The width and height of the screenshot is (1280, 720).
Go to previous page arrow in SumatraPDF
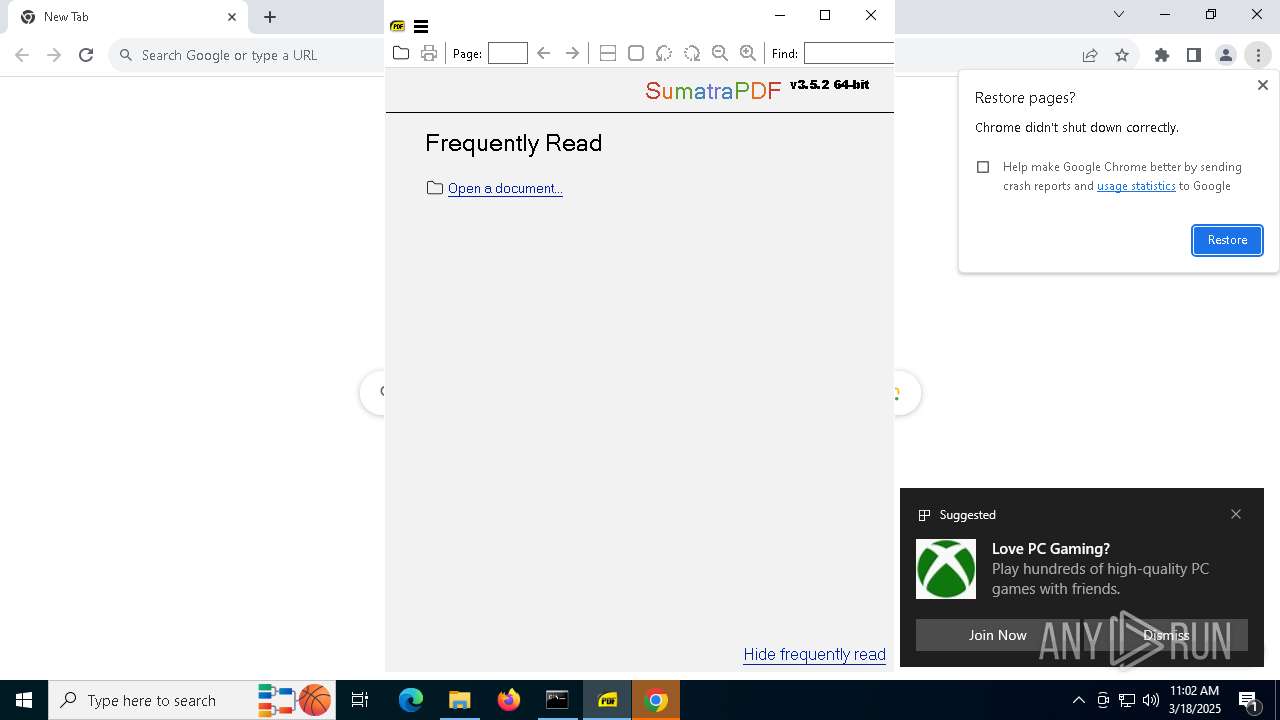click(x=544, y=53)
